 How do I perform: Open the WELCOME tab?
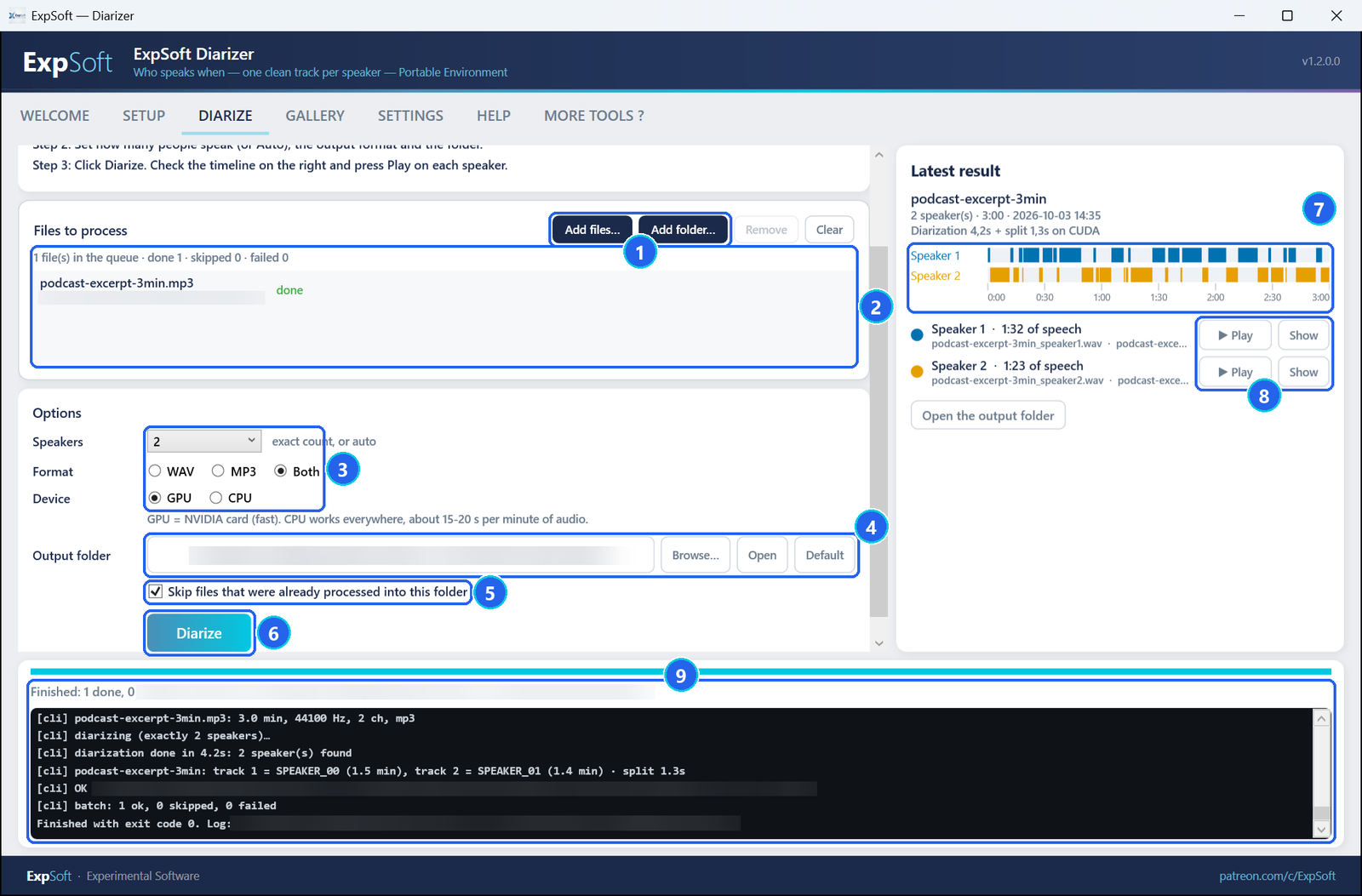pyautogui.click(x=55, y=116)
